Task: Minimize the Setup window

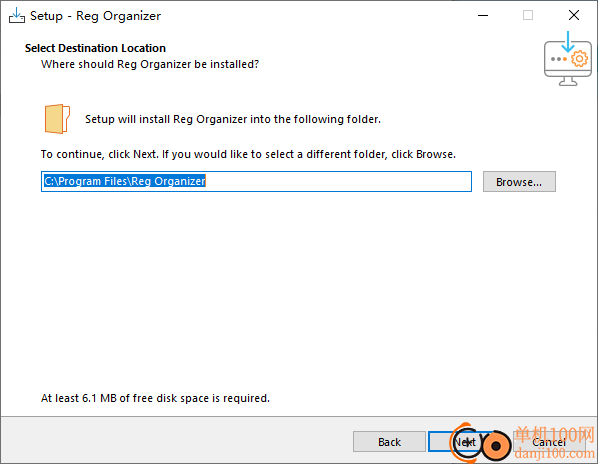Action: [483, 16]
